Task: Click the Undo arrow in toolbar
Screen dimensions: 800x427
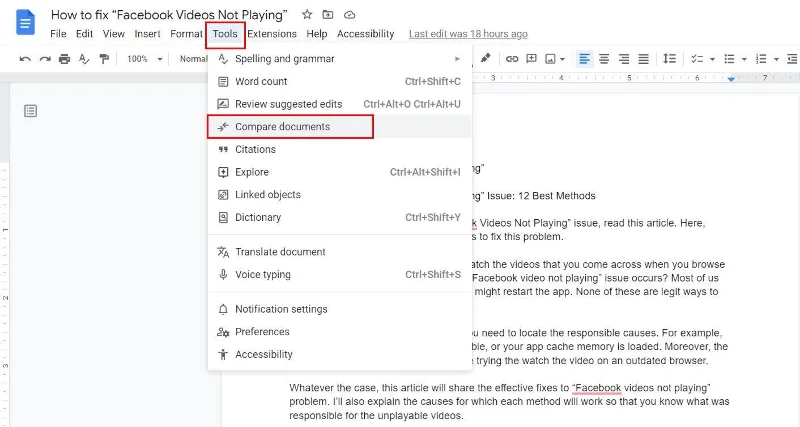Action: click(24, 59)
